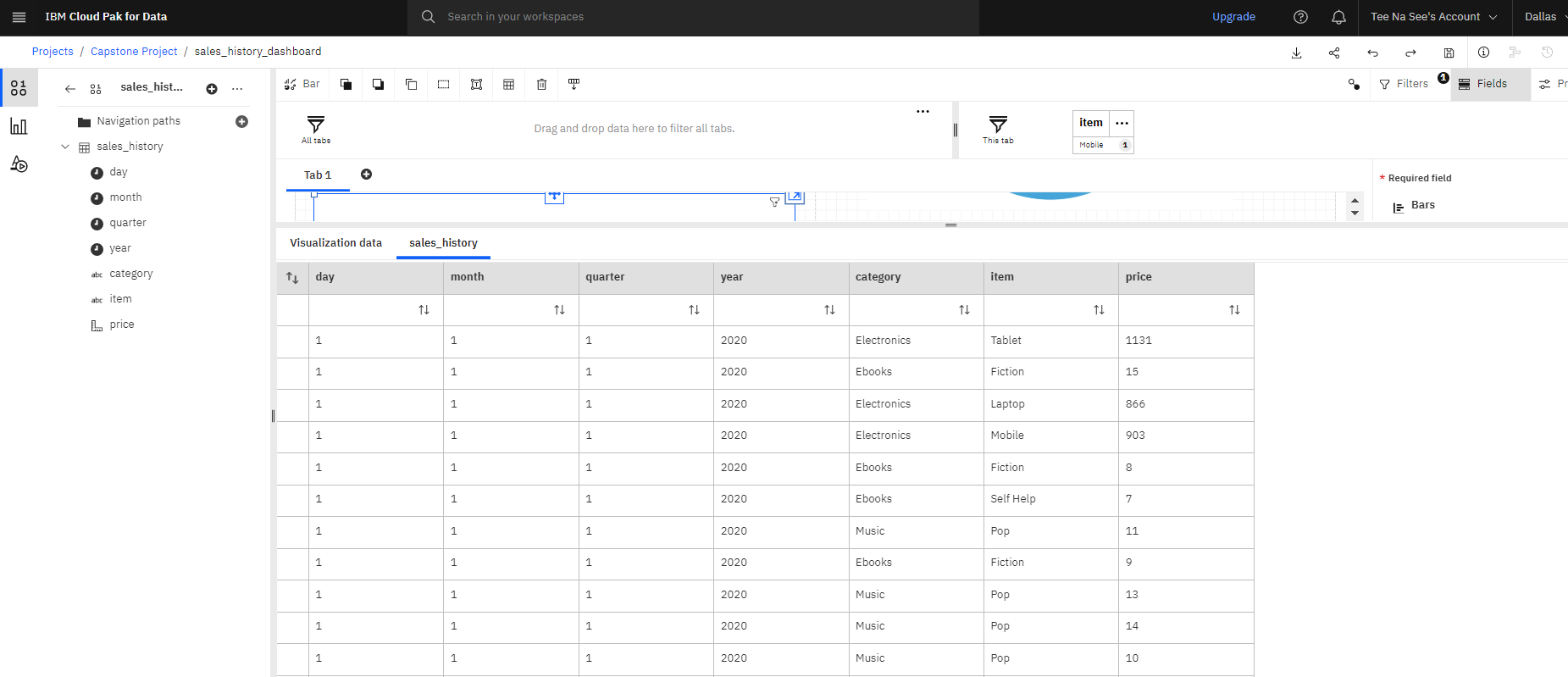Viewport: 1568px width, 677px height.
Task: Click the Tablet cell in the item column
Action: pos(1050,341)
